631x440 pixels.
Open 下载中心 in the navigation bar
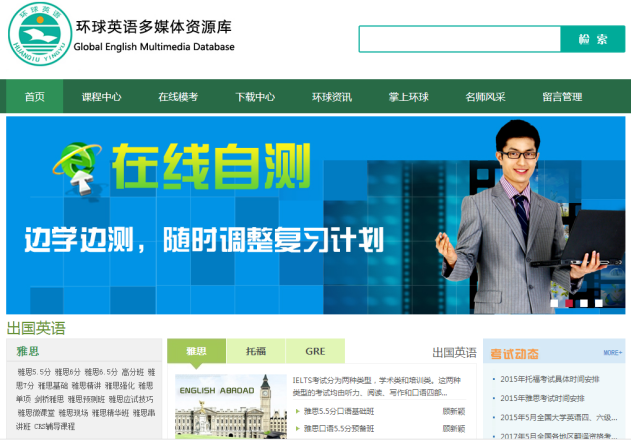pyautogui.click(x=255, y=97)
